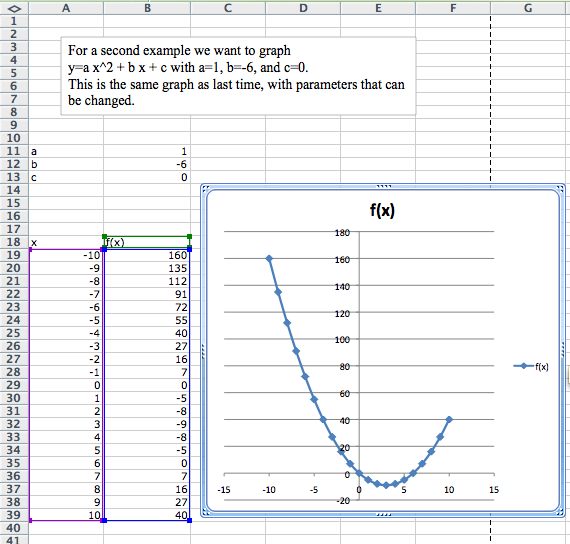Screen dimensions: 570x544
Task: Click the blue fill handle at bottom of B39
Action: (189, 521)
